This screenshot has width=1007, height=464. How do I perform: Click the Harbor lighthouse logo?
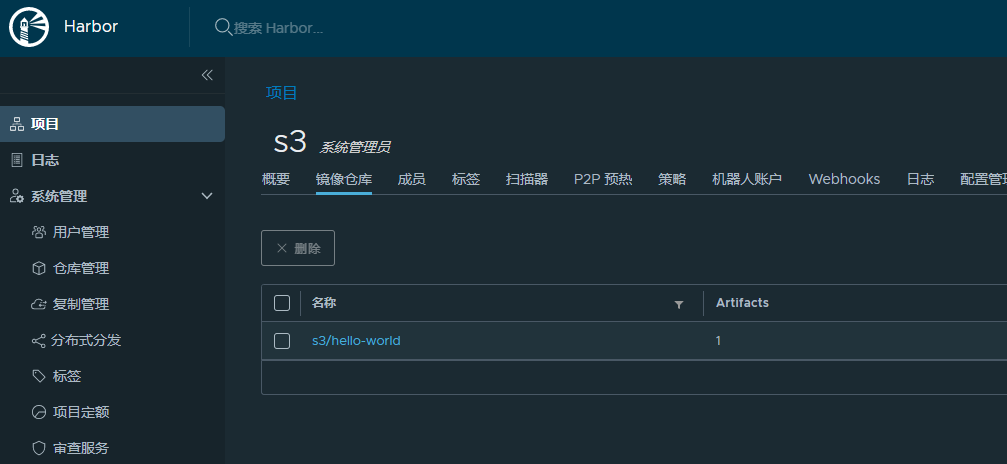coord(30,28)
